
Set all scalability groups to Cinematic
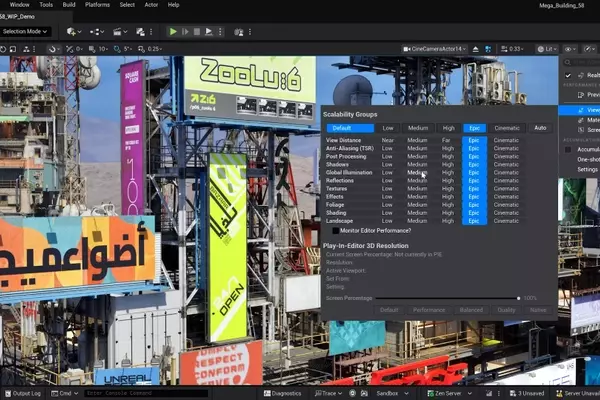click(x=507, y=128)
